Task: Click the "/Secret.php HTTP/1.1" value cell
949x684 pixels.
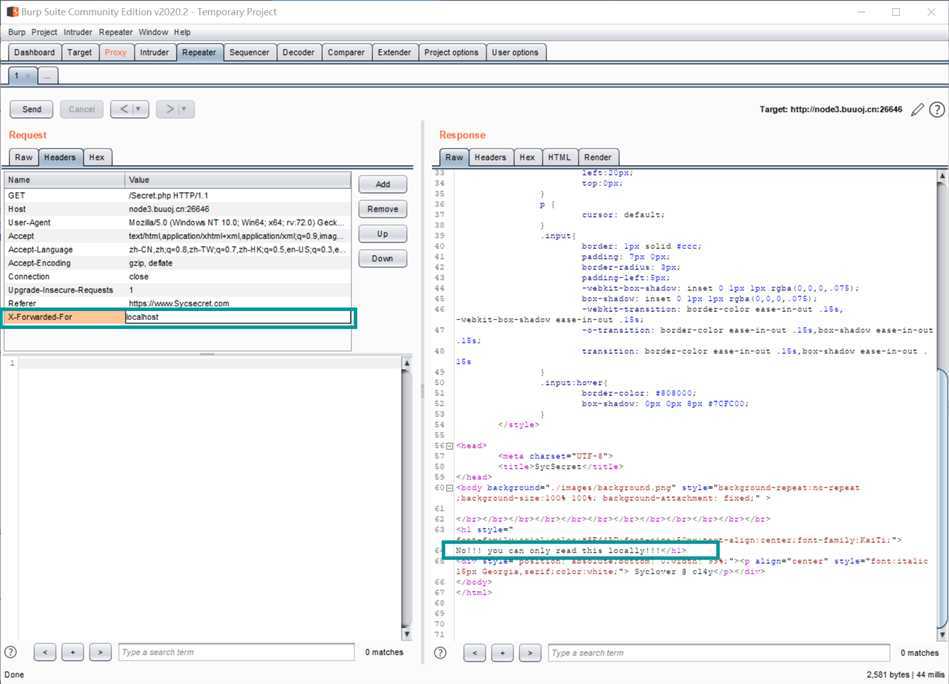Action: [x=238, y=196]
